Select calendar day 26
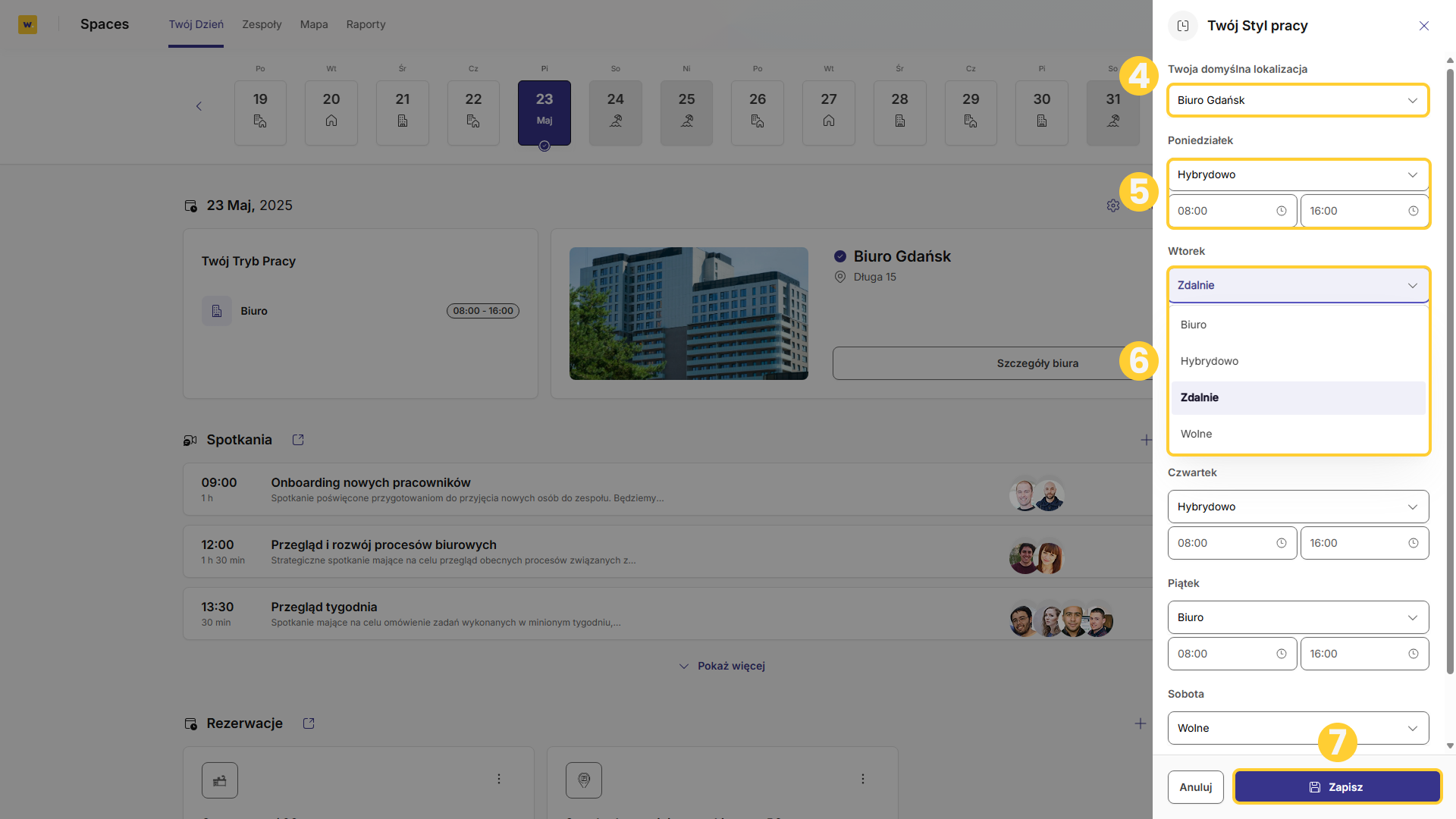Image resolution: width=1456 pixels, height=819 pixels. pyautogui.click(x=758, y=112)
